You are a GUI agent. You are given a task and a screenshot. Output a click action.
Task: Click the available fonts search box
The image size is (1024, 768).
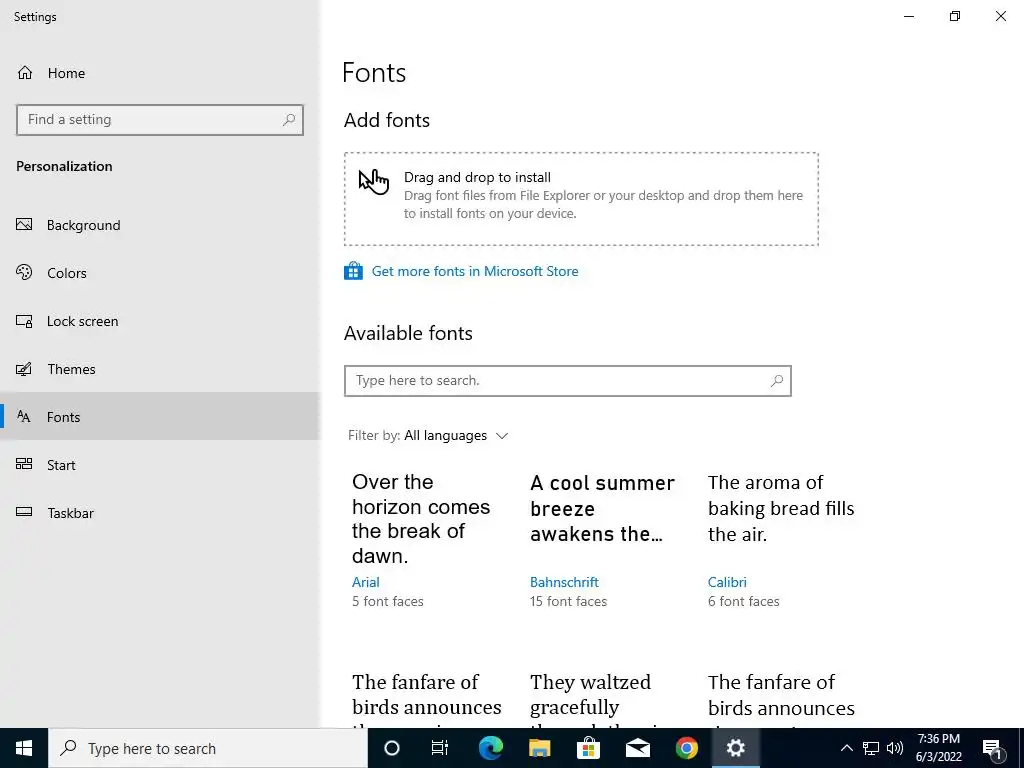[x=560, y=381]
